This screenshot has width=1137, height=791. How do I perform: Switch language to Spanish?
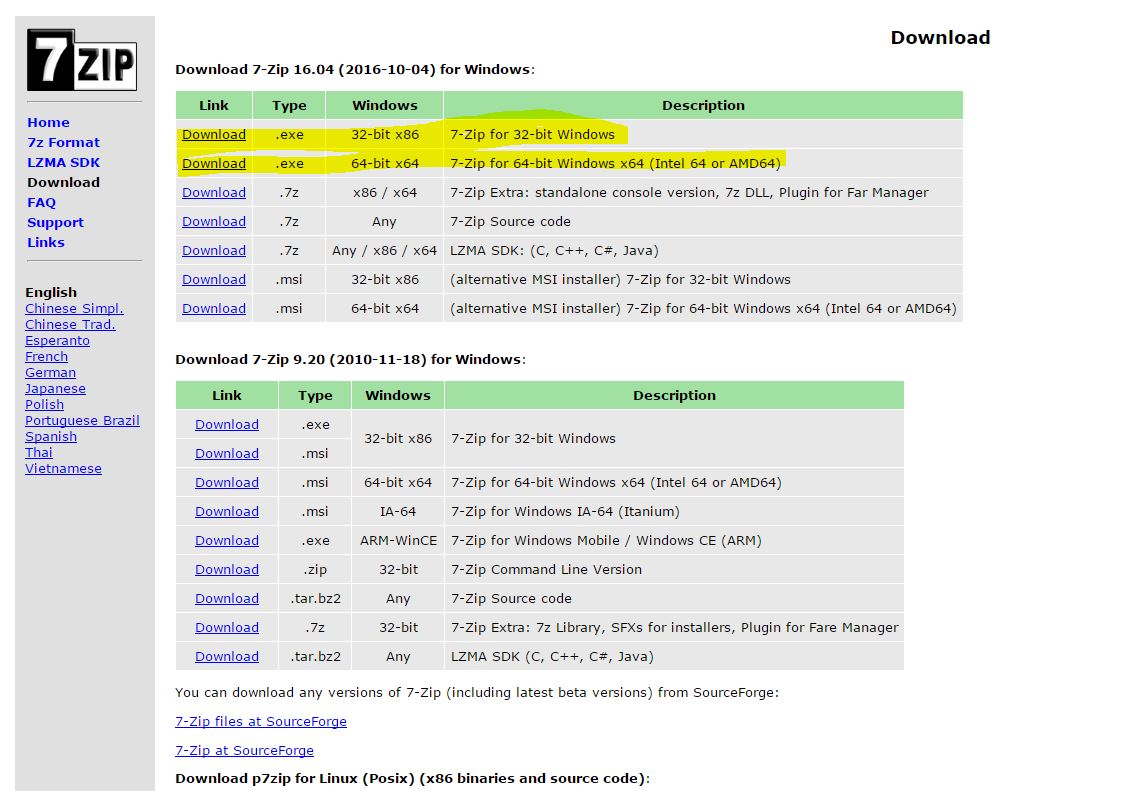click(51, 436)
